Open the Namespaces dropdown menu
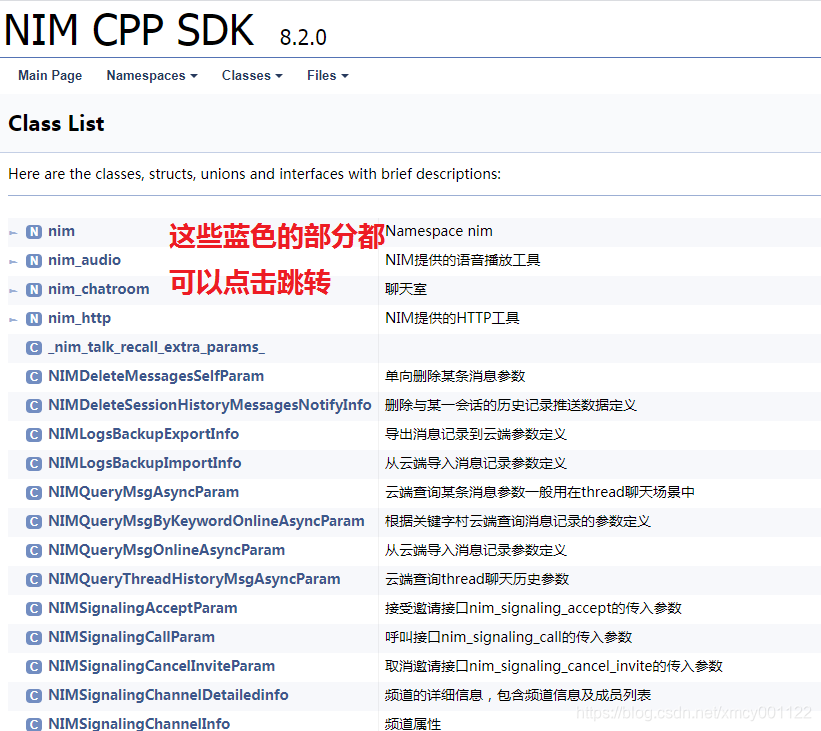This screenshot has height=731, width=821. point(152,76)
